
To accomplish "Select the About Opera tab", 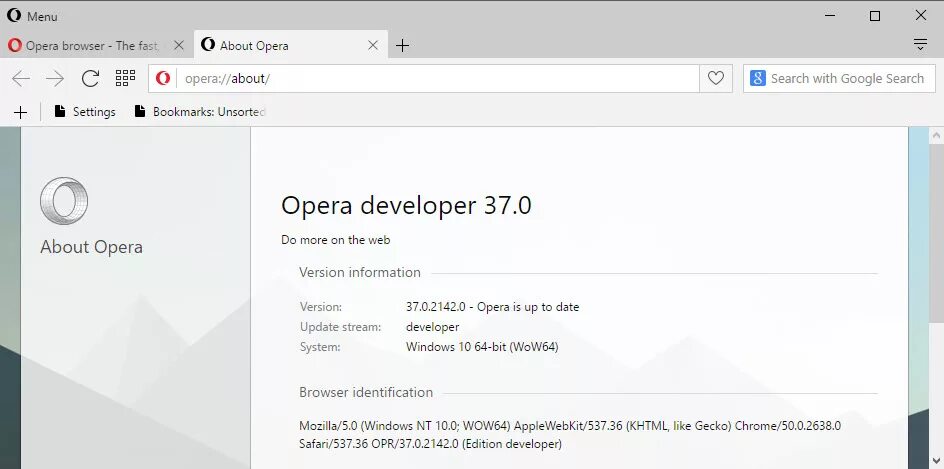I will coord(291,45).
